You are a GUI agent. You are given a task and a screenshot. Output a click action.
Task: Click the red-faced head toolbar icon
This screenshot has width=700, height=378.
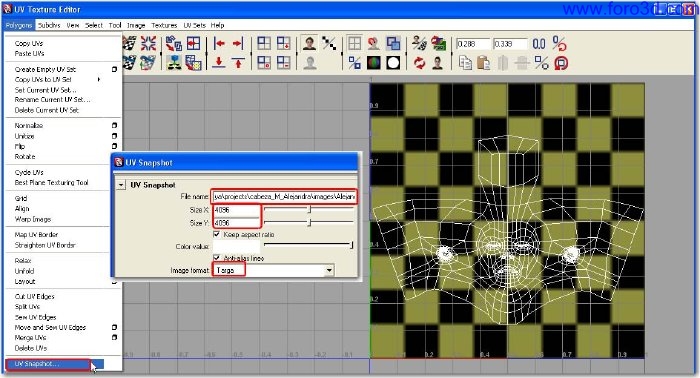click(374, 44)
